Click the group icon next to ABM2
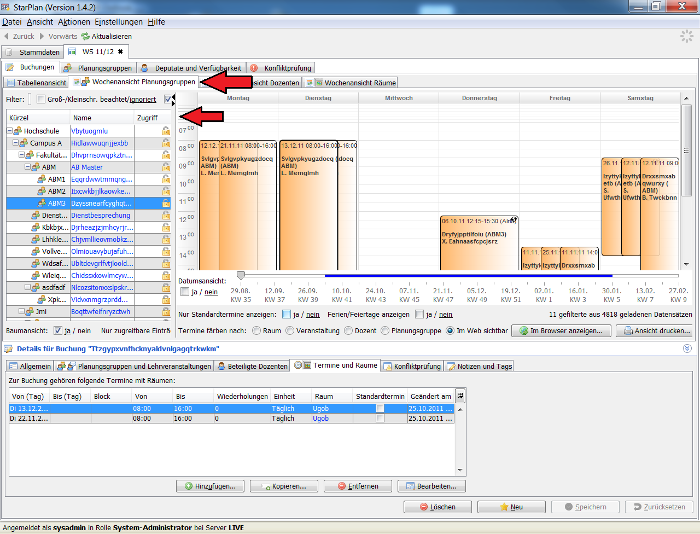Viewport: 700px width, 534px height. point(42,191)
